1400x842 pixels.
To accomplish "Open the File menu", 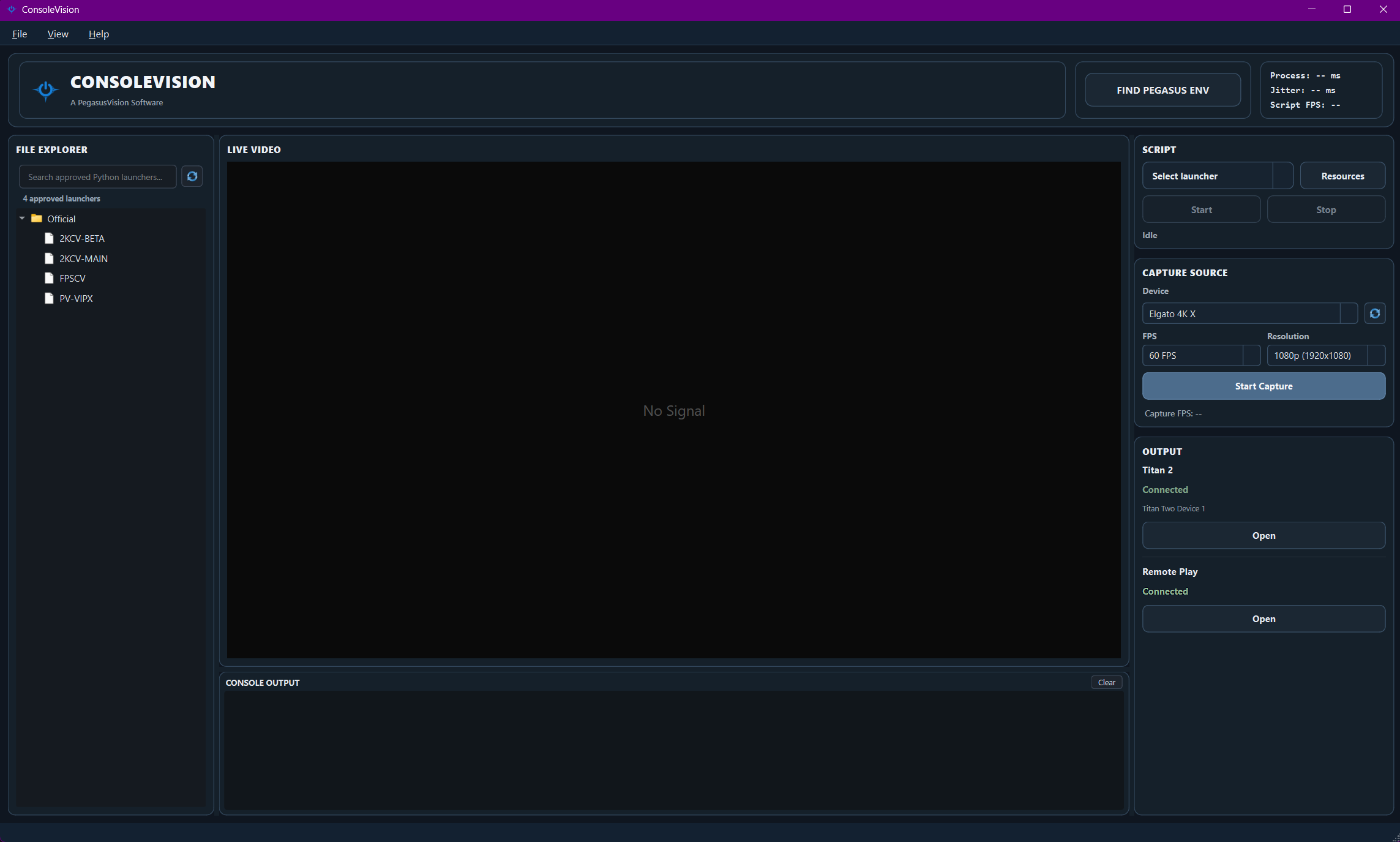I will coord(19,34).
